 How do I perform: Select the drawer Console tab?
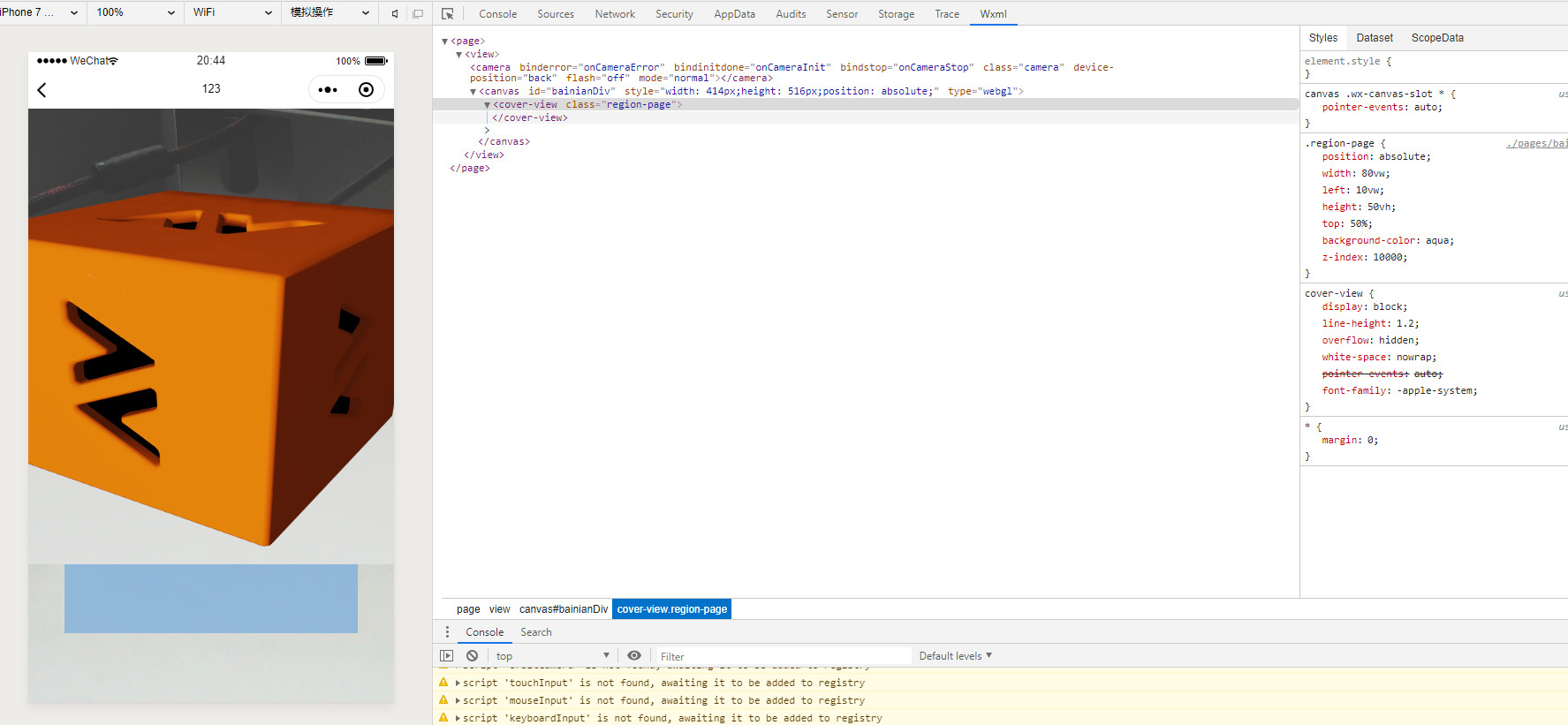pos(484,632)
